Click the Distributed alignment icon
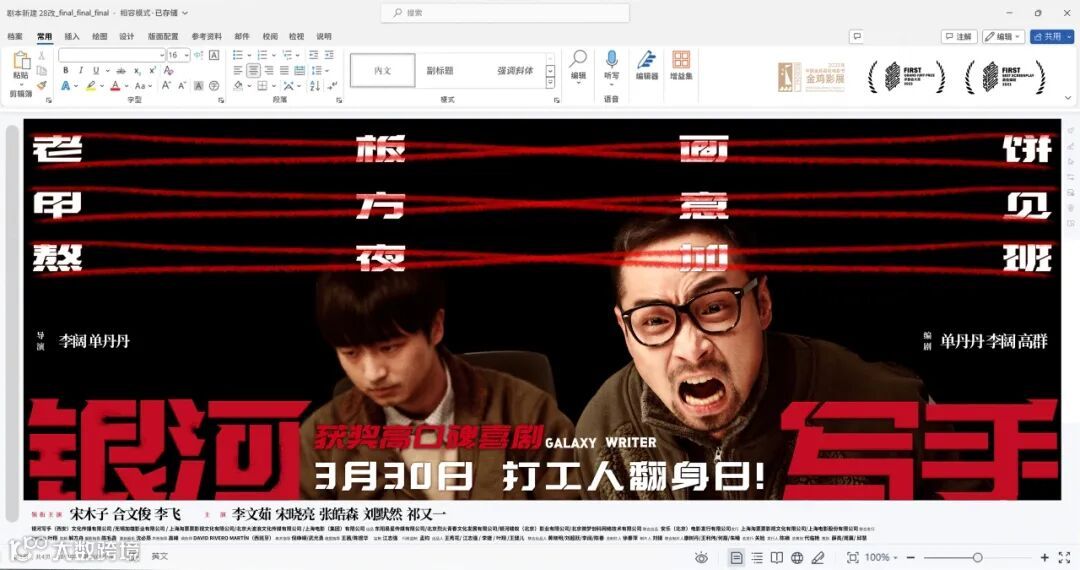The height and width of the screenshot is (570, 1080). (300, 70)
